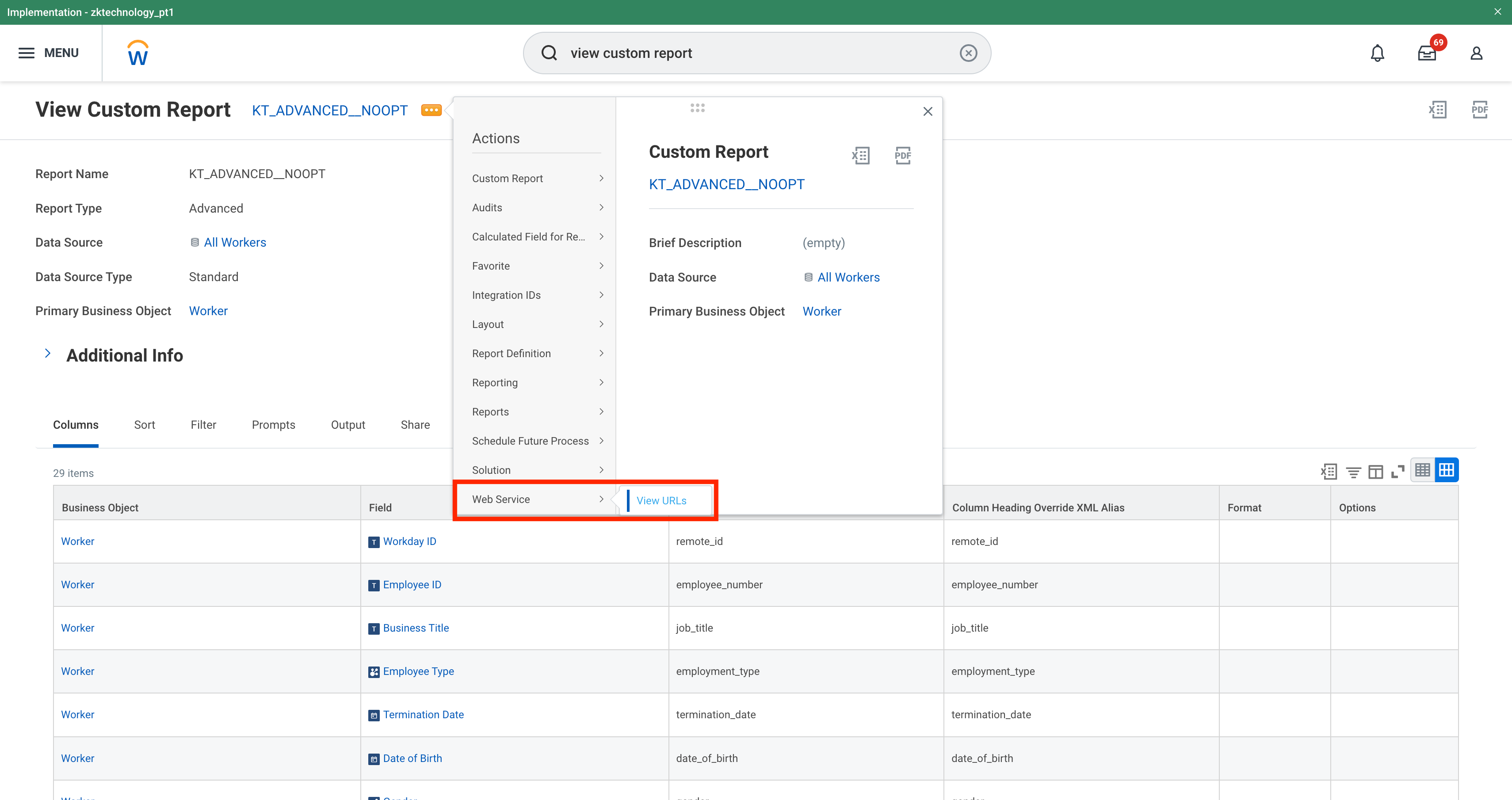Switch to condensed table view
Image resolution: width=1512 pixels, height=800 pixels.
(x=1422, y=470)
